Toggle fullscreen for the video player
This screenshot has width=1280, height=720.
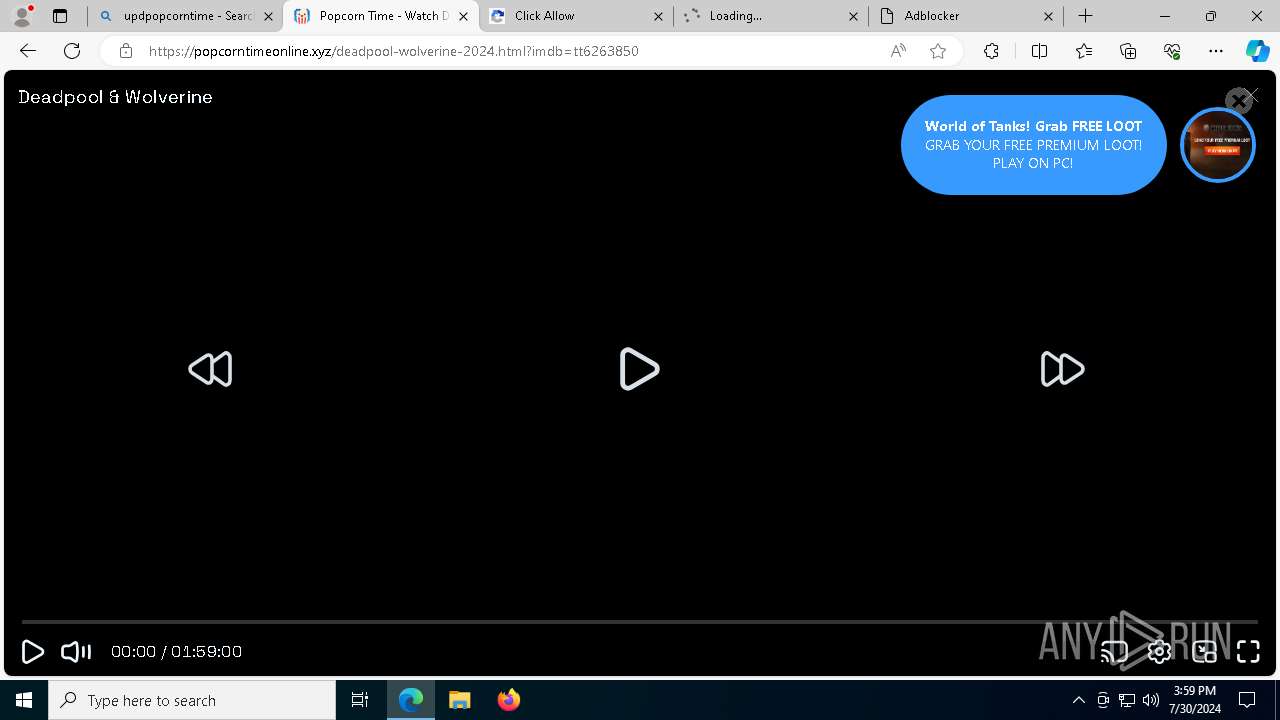pyautogui.click(x=1248, y=652)
